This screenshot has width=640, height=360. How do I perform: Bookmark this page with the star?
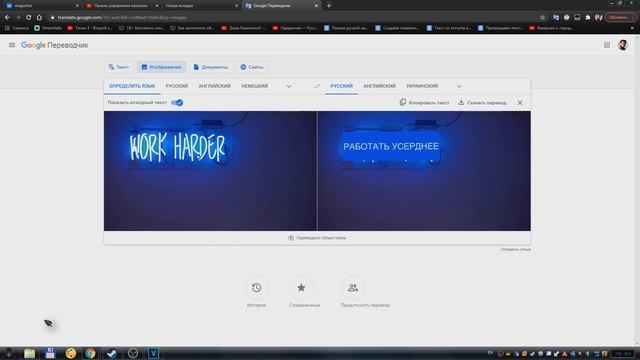point(542,18)
